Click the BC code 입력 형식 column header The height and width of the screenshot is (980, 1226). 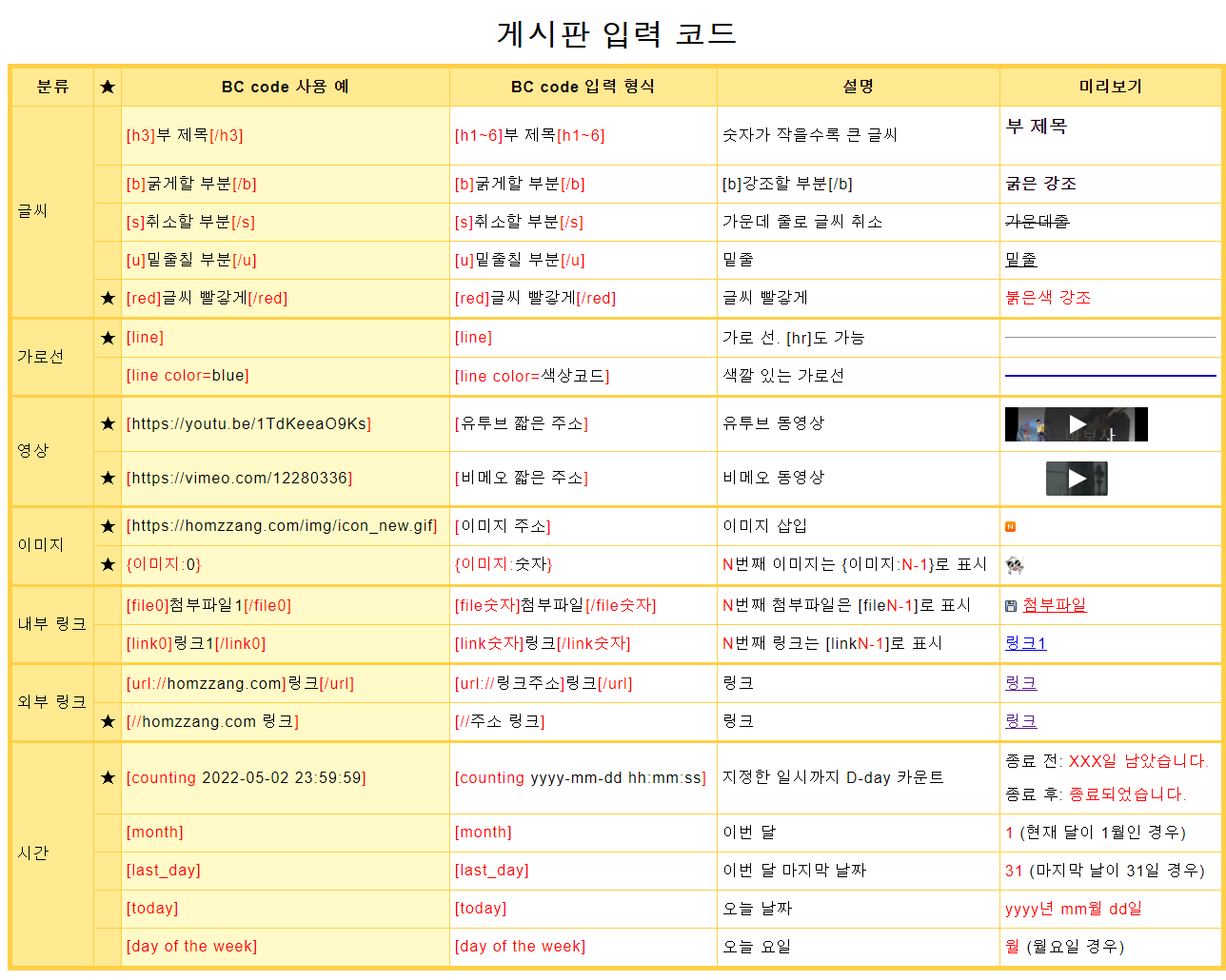tap(583, 87)
